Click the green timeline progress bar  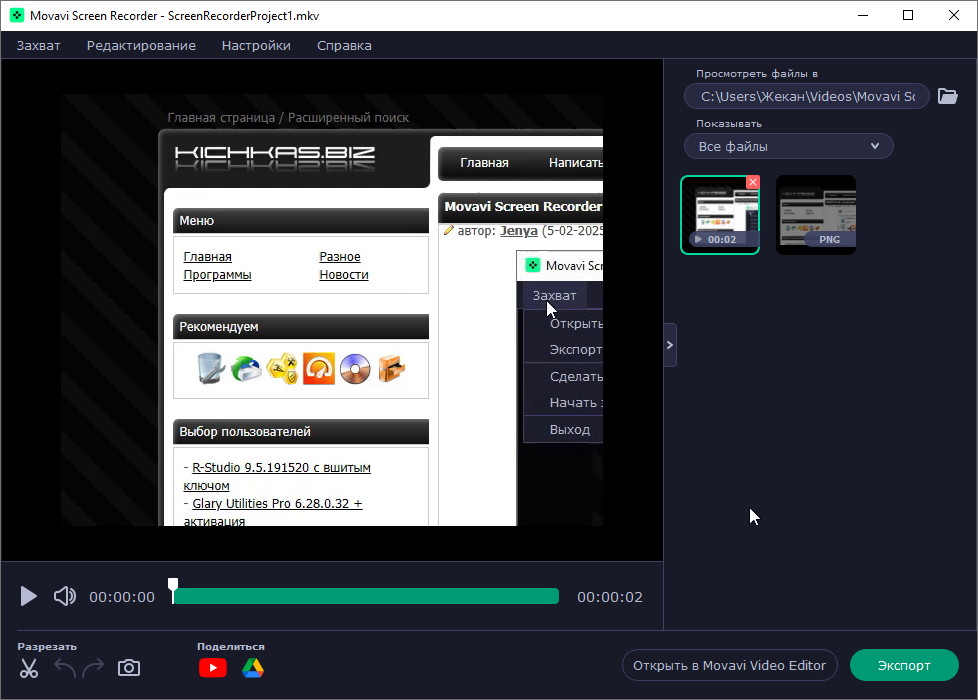tap(366, 596)
